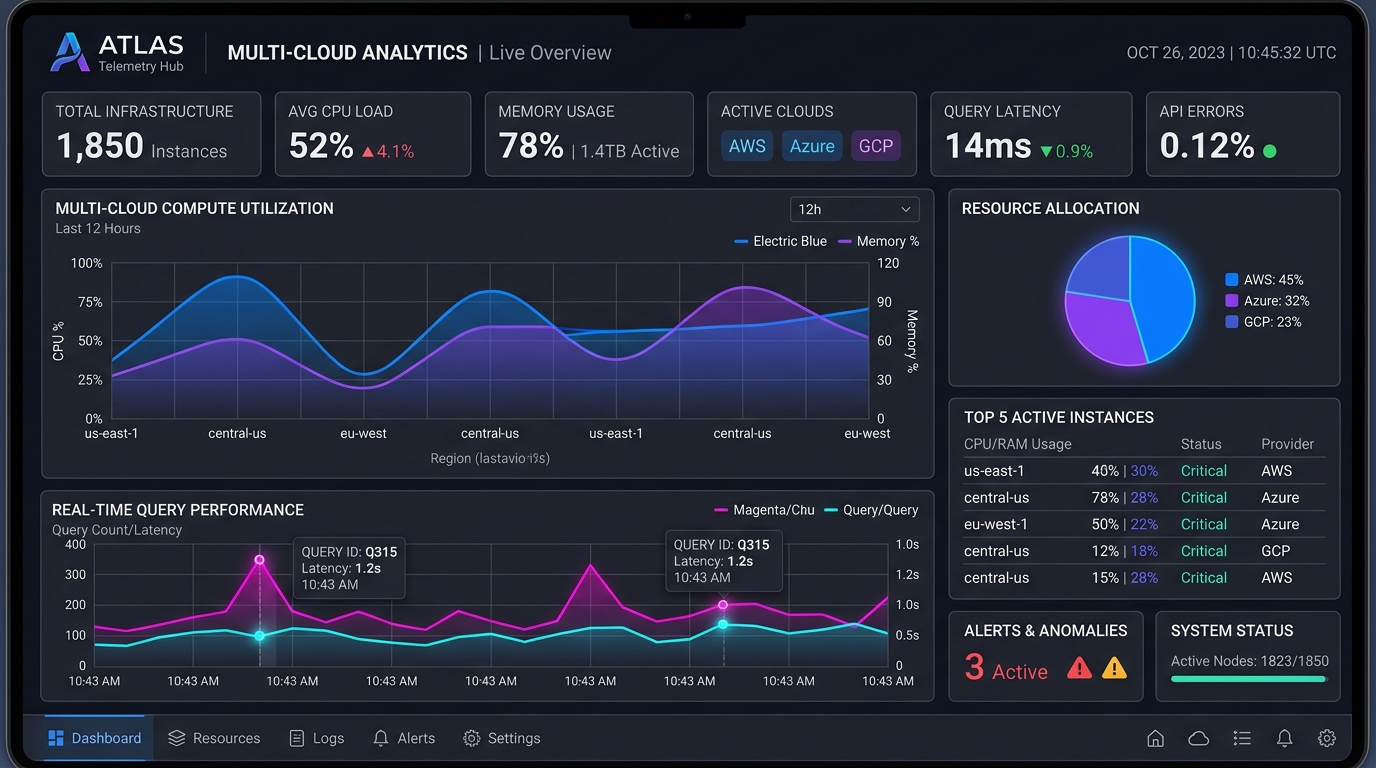Select the AWS cloud badge
Screen dimensions: 1376x768
click(x=747, y=146)
